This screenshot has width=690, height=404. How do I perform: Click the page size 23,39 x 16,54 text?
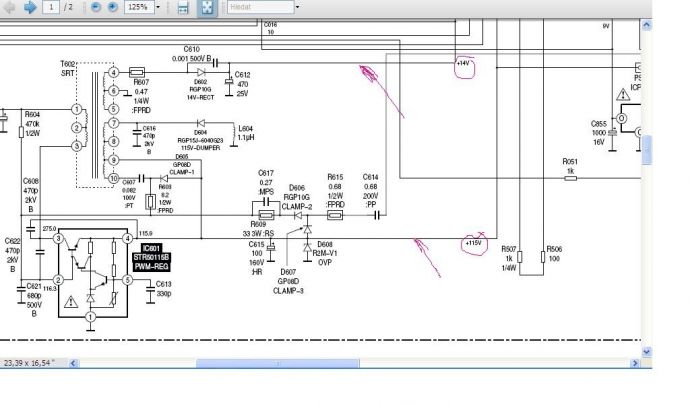(x=29, y=363)
